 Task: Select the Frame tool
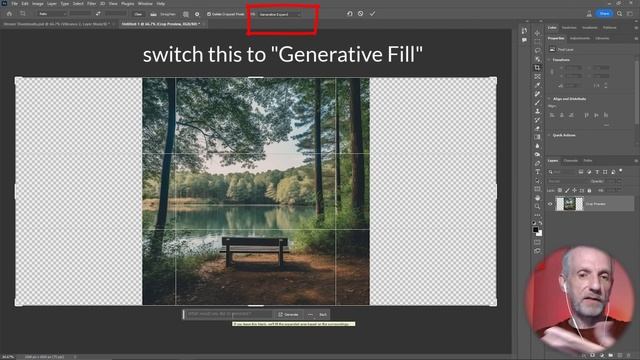click(537, 77)
